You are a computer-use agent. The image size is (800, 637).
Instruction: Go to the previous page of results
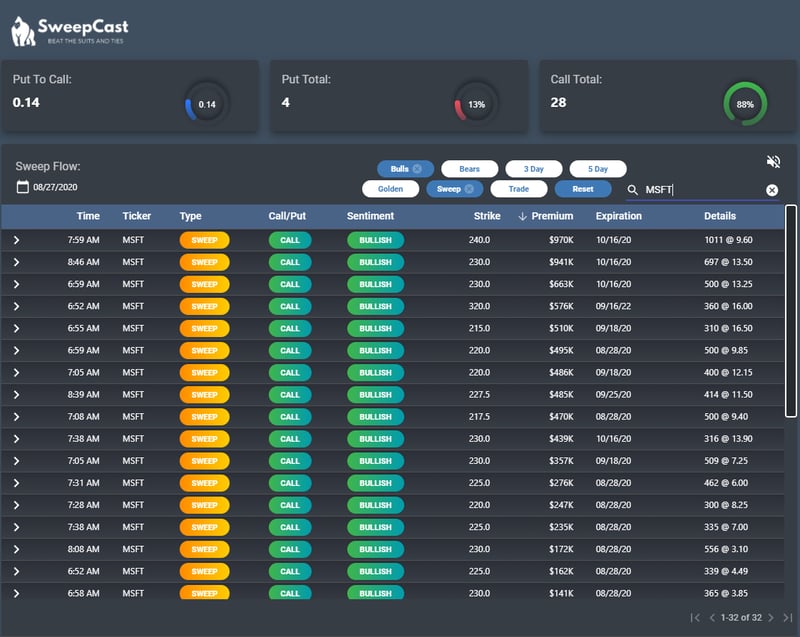[712, 618]
